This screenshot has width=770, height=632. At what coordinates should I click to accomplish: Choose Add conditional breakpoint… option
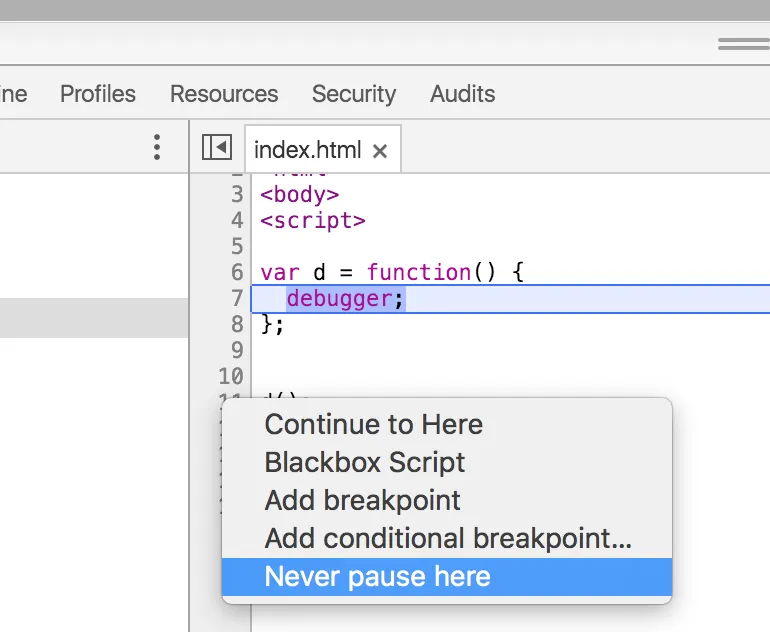click(448, 538)
